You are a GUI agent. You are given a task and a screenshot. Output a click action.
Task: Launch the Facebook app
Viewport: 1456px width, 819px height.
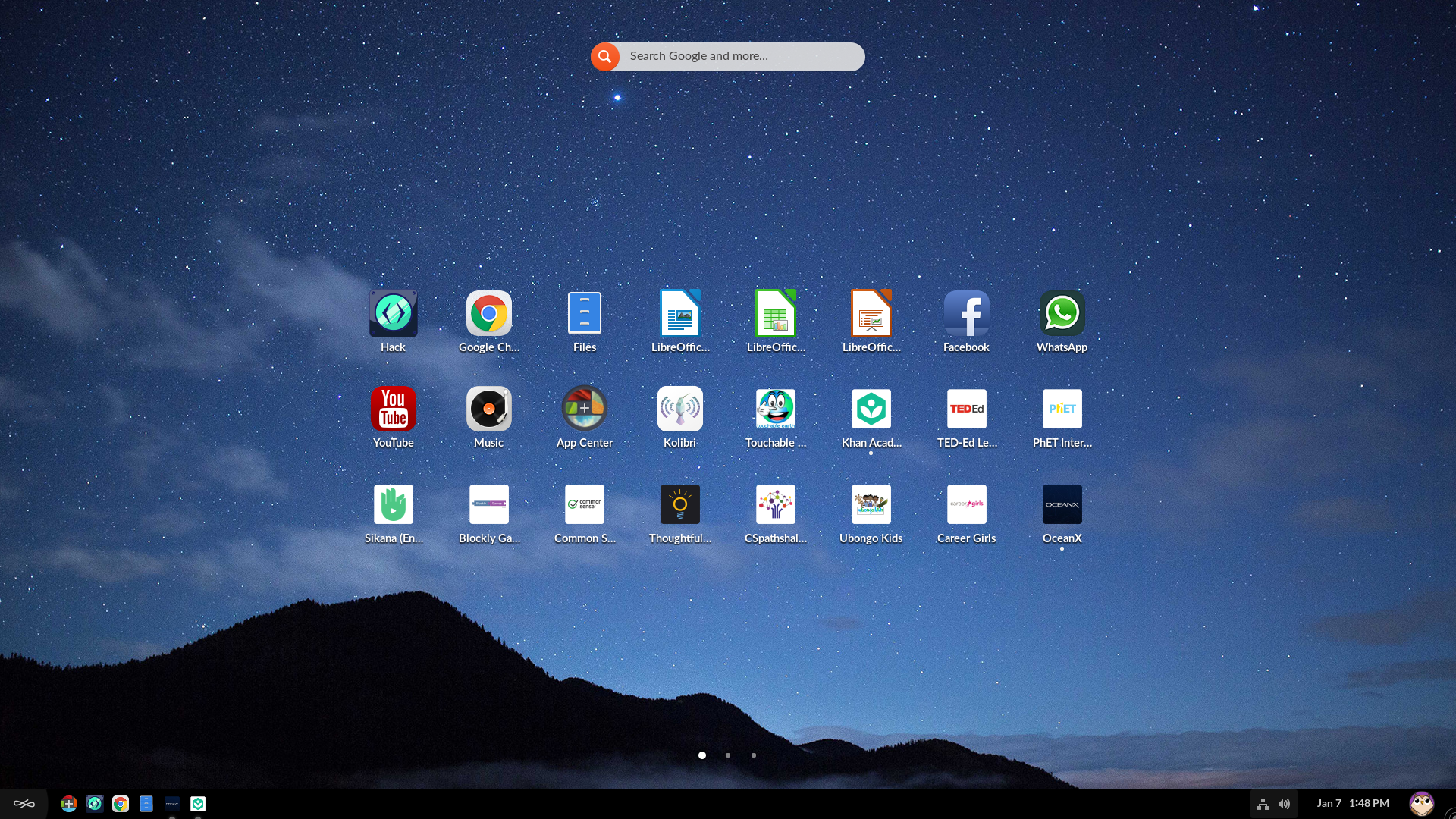pos(966,313)
